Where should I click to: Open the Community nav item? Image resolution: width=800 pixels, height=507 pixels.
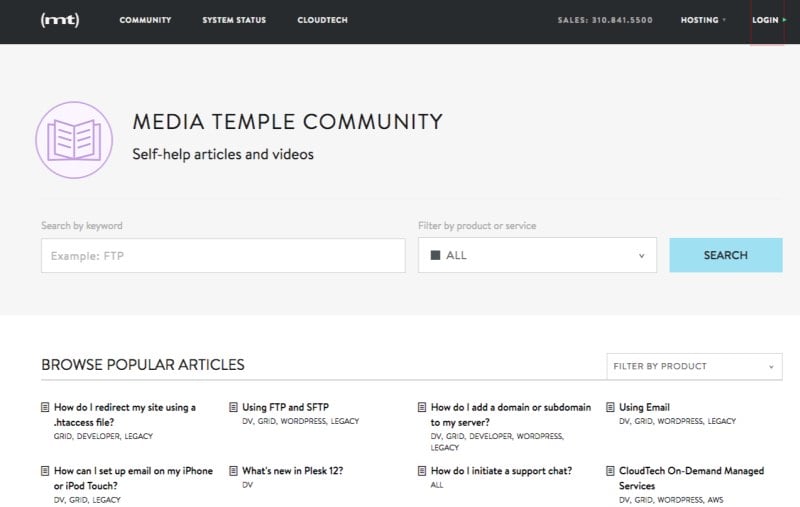(x=145, y=20)
